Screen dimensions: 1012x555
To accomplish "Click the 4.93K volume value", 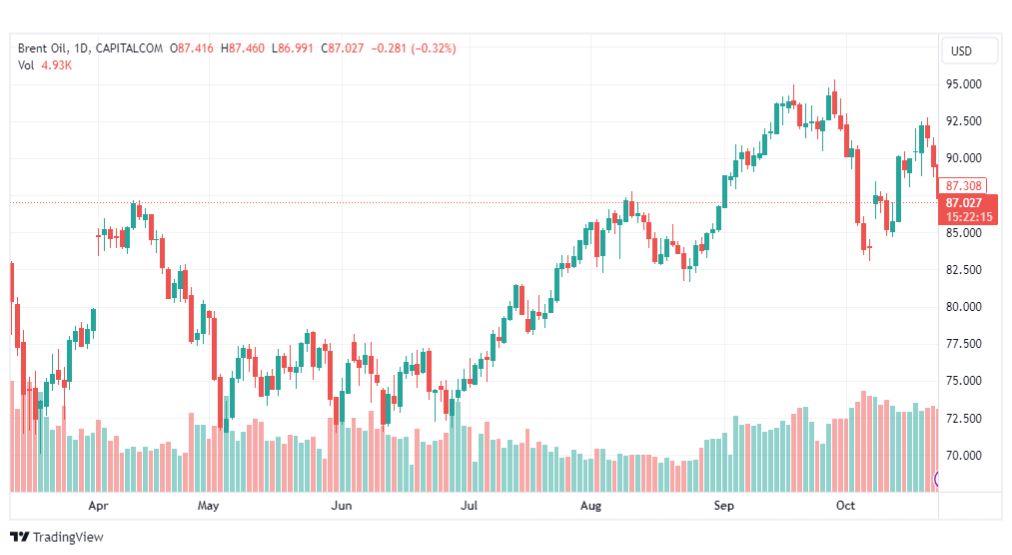I will click(57, 65).
